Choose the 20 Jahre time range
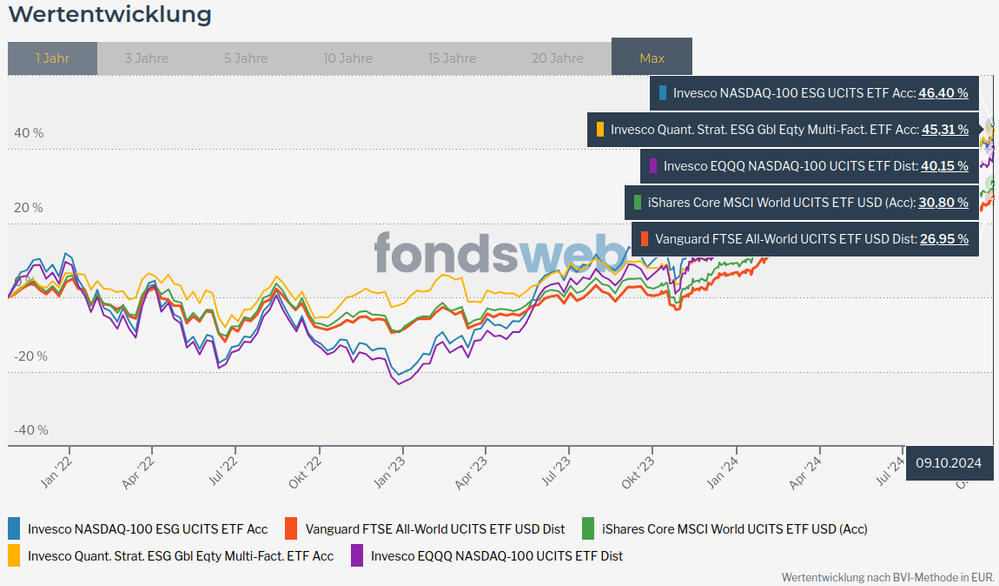Viewport: 999px width, 586px height. 557,58
